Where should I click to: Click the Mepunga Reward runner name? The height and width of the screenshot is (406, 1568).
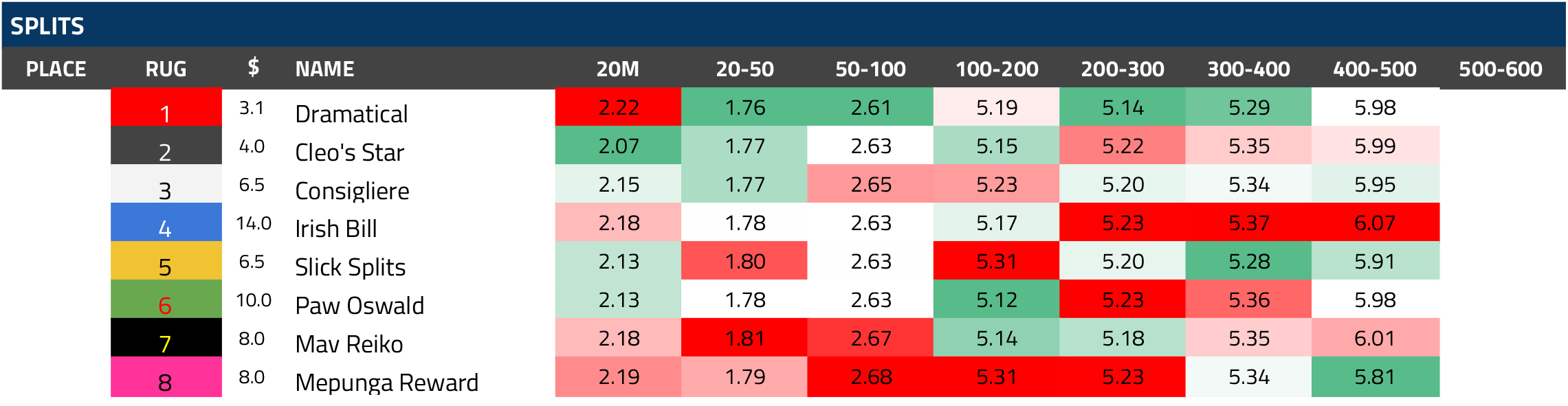(x=386, y=383)
